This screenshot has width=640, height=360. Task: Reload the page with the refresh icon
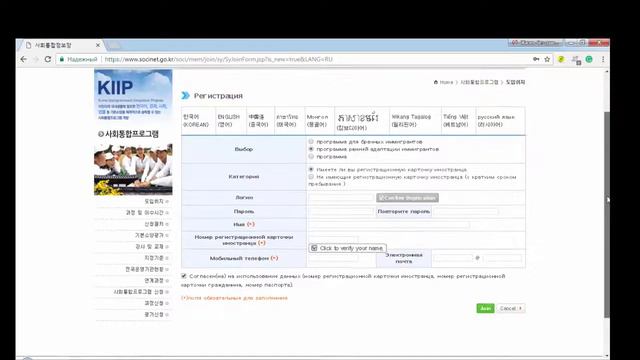click(48, 59)
